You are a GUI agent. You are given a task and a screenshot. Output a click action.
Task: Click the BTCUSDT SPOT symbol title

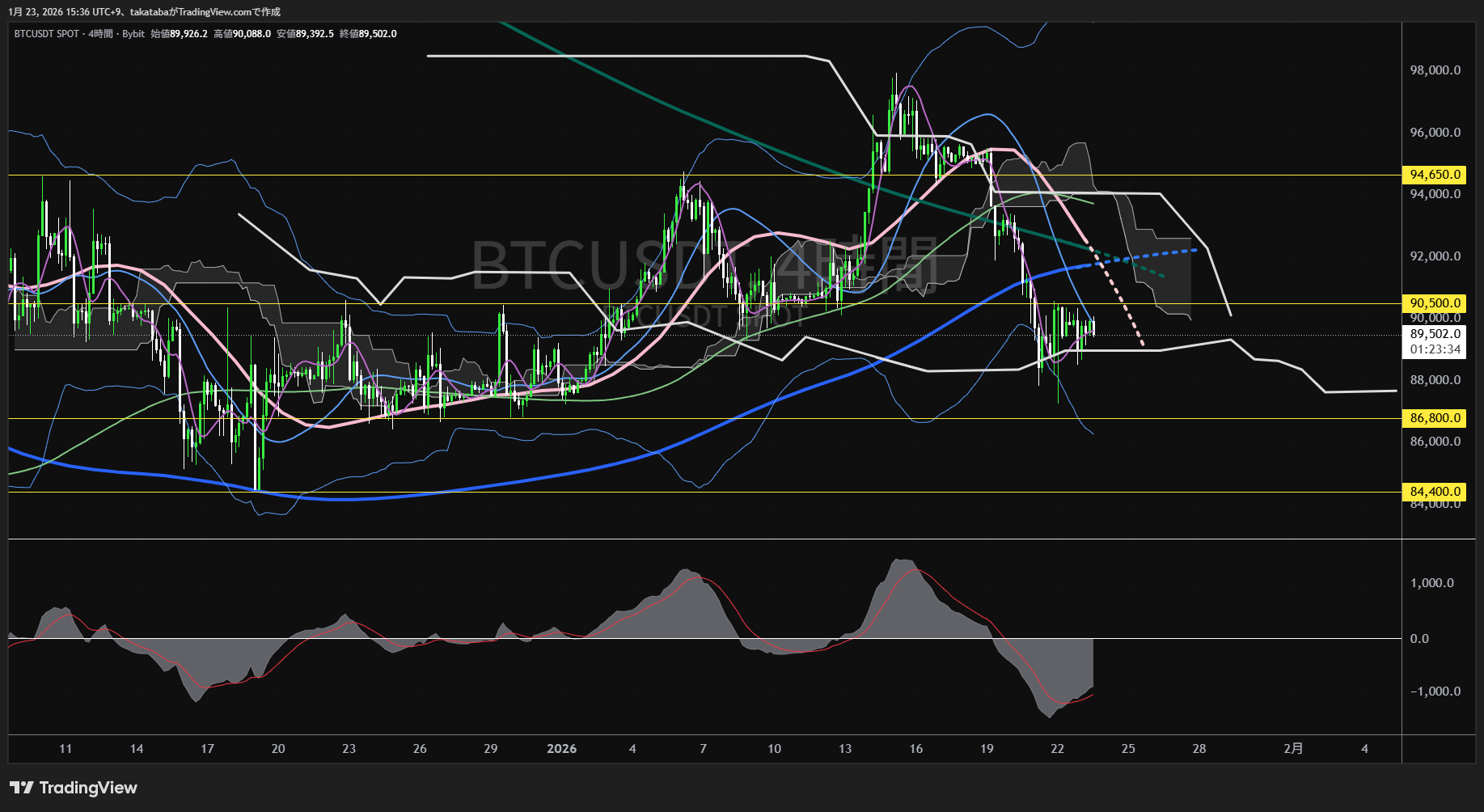(x=47, y=34)
